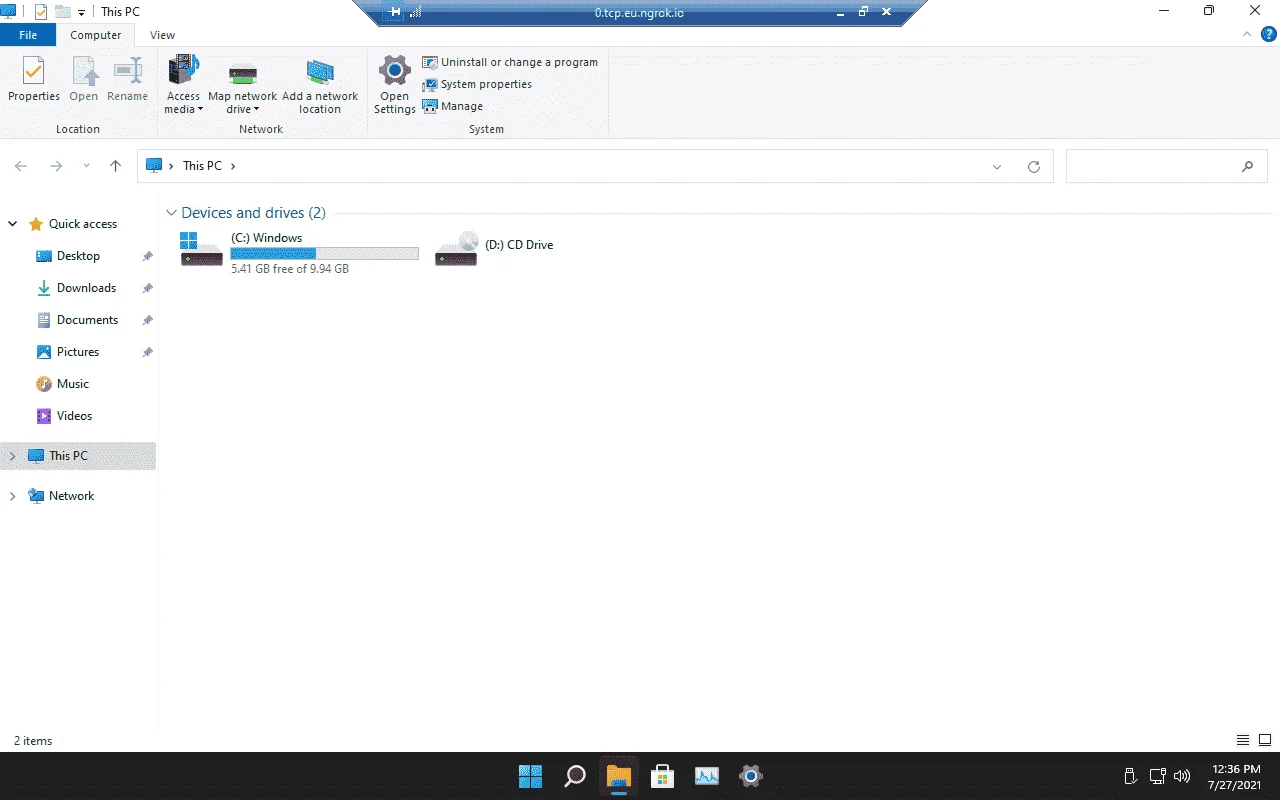Select Network in the navigation pane
The width and height of the screenshot is (1280, 800).
71,496
